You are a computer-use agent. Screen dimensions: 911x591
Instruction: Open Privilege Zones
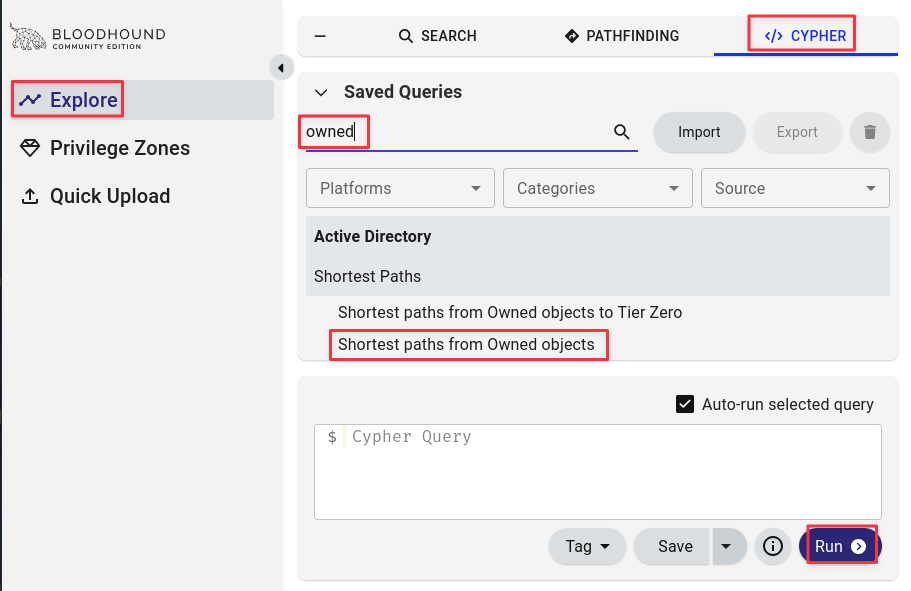click(105, 148)
